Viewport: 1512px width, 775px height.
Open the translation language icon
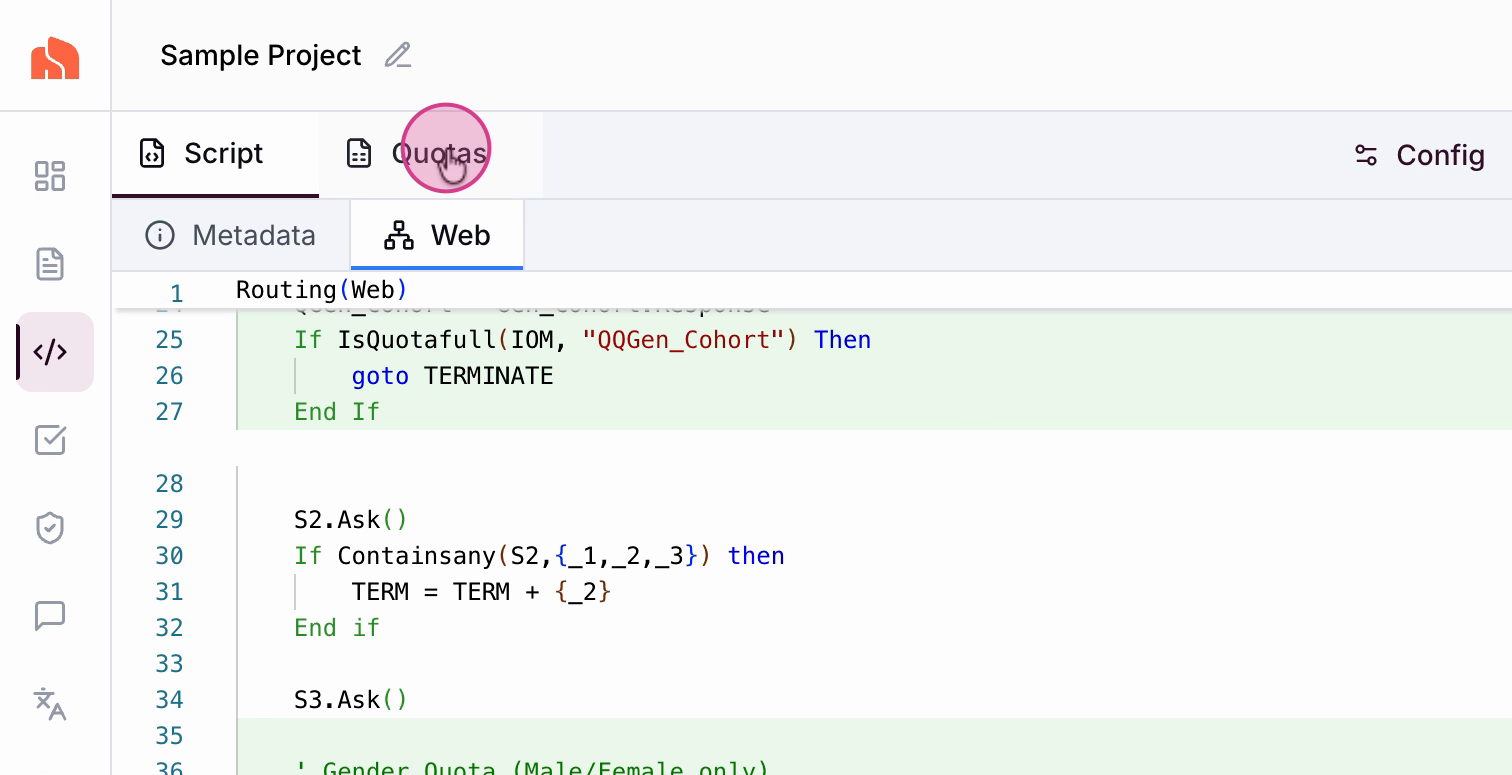(50, 704)
